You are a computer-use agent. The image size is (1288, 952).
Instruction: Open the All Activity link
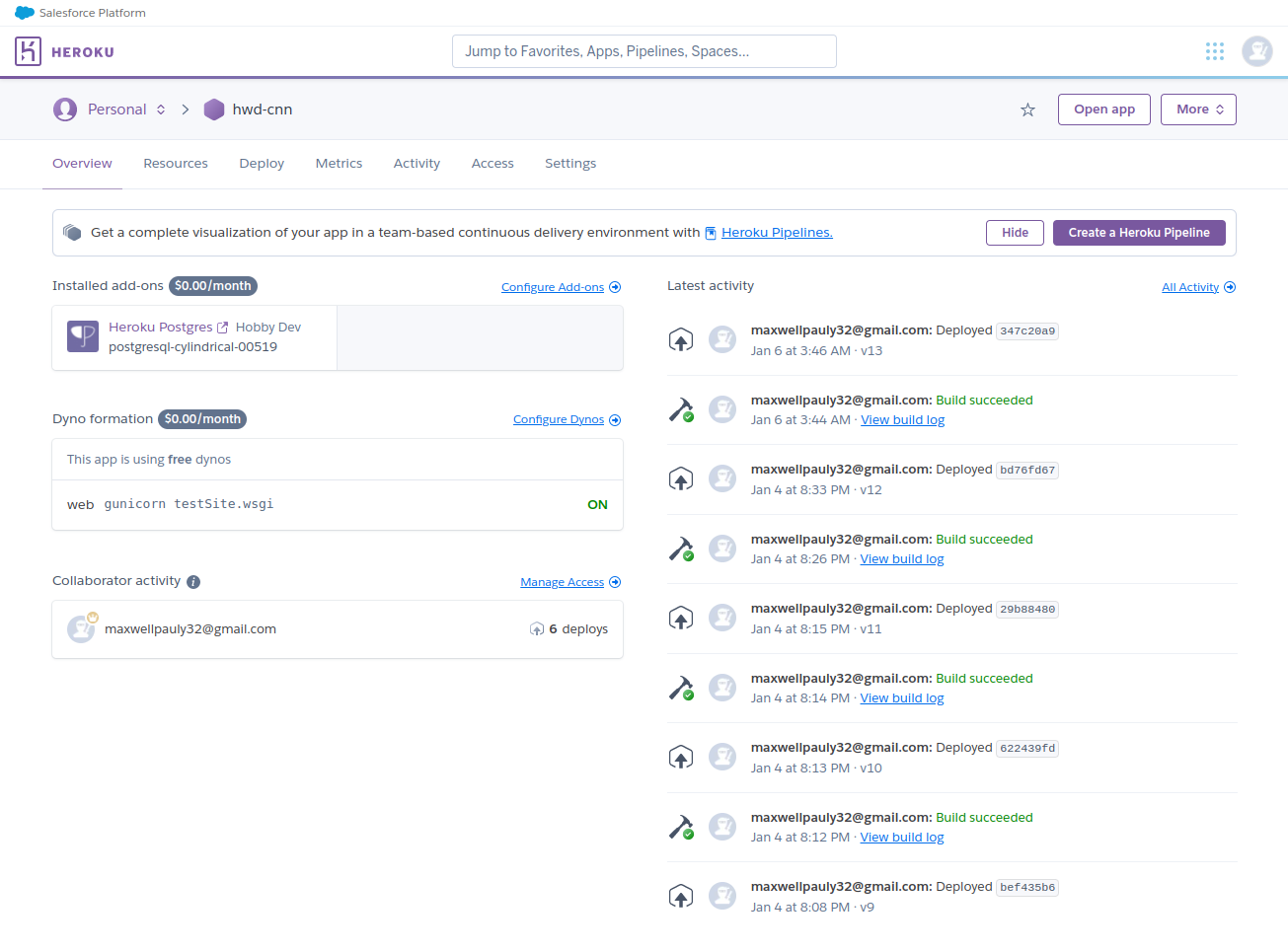point(1190,288)
